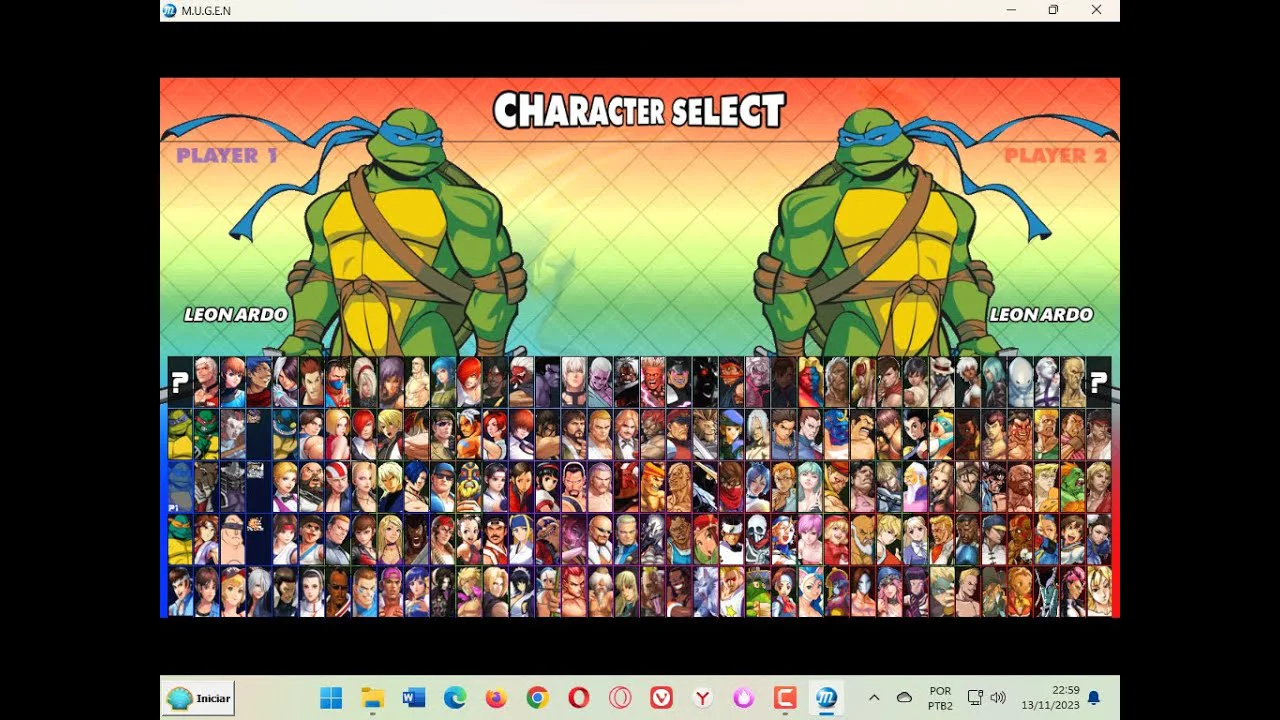Click the Iniciar button on the taskbar

coord(199,698)
